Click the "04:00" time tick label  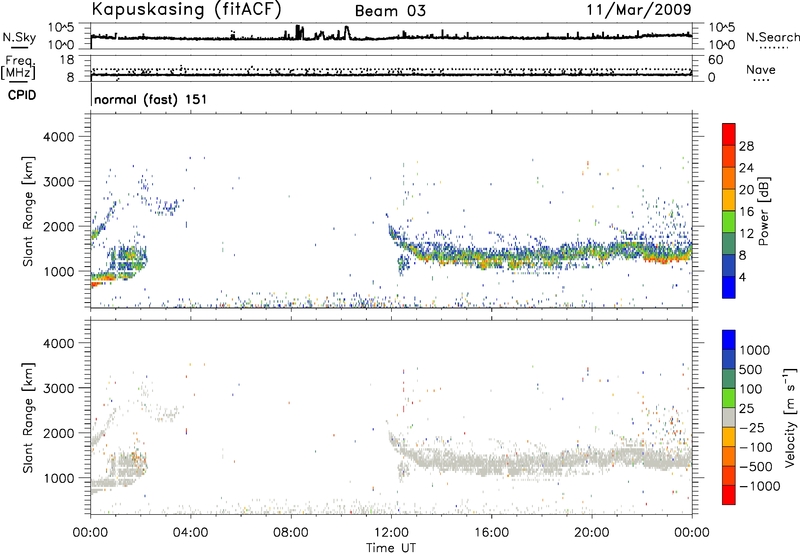point(190,533)
